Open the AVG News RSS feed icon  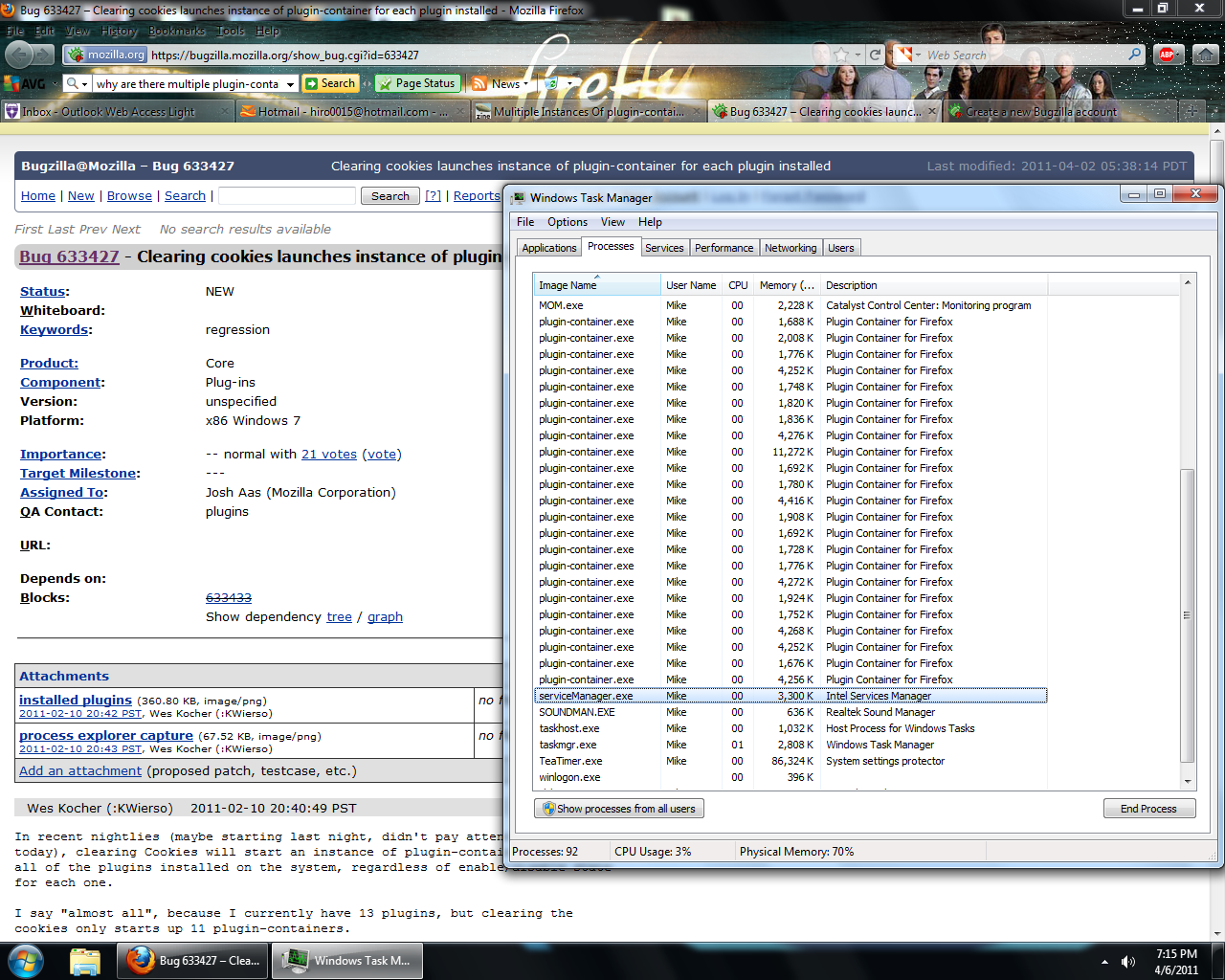(480, 84)
